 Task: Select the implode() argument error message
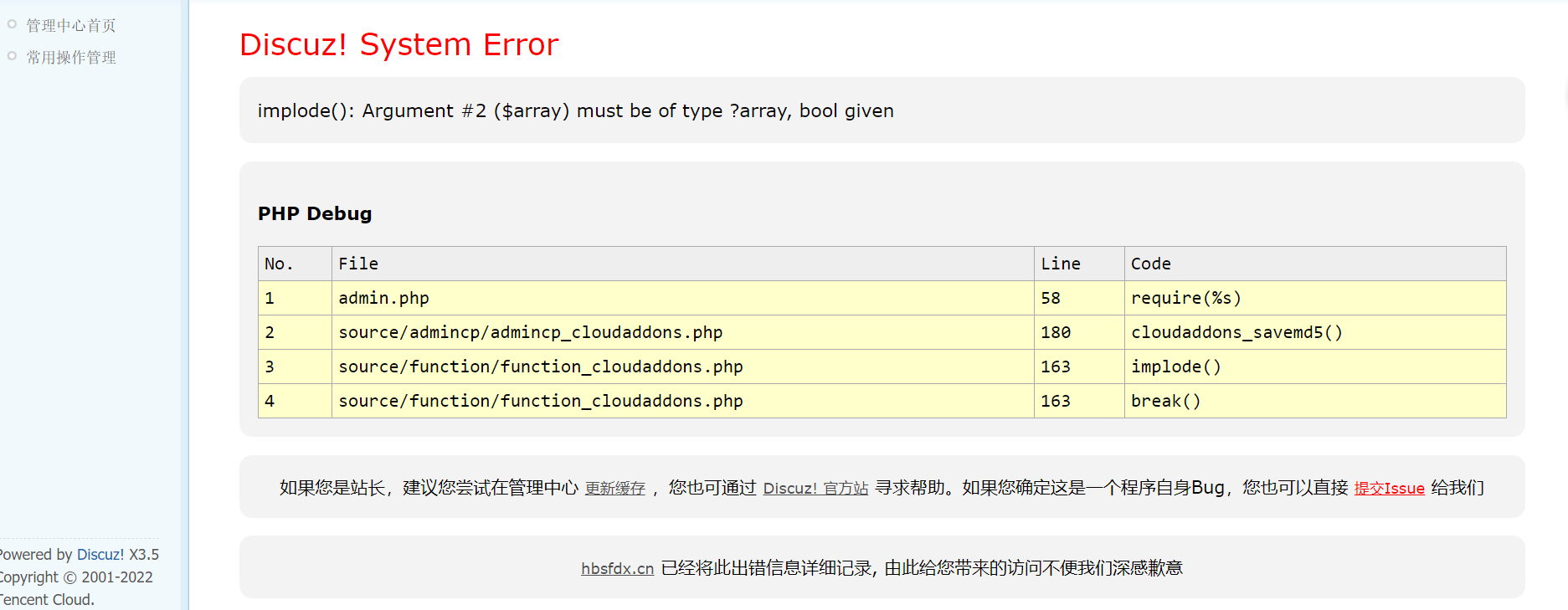(575, 110)
